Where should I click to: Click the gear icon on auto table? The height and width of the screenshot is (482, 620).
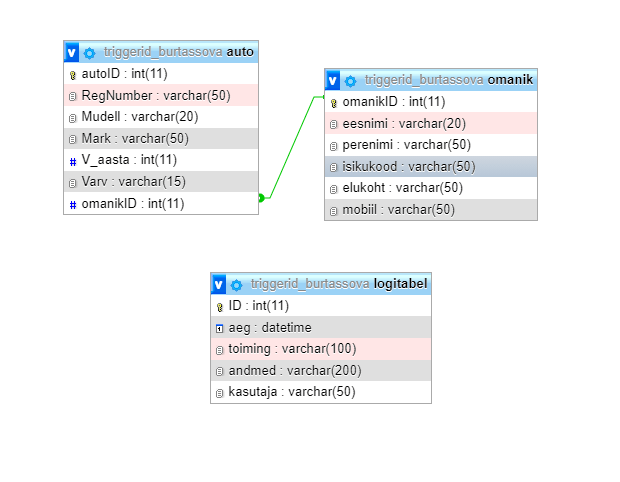point(89,52)
